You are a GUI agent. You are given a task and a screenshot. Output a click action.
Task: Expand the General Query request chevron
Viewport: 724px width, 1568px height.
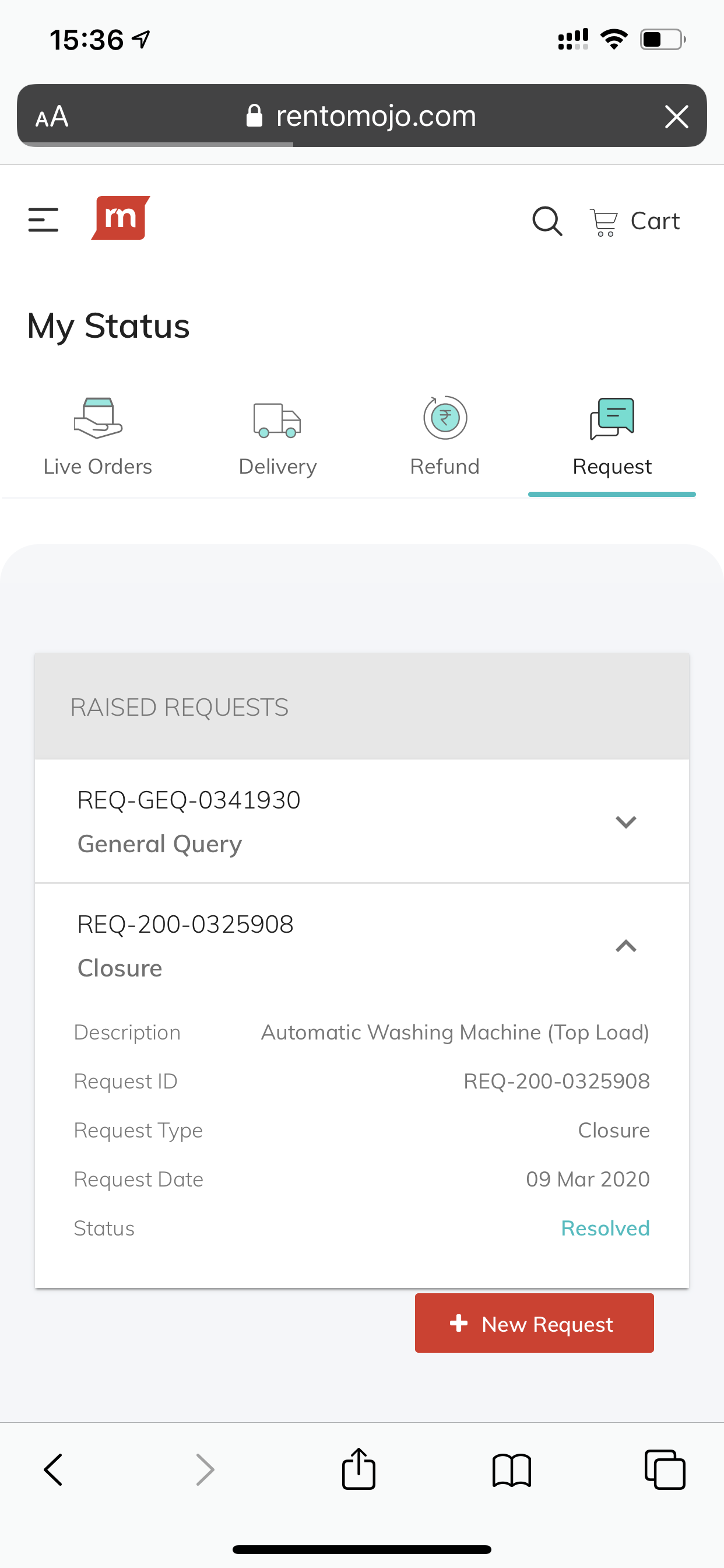coord(625,822)
